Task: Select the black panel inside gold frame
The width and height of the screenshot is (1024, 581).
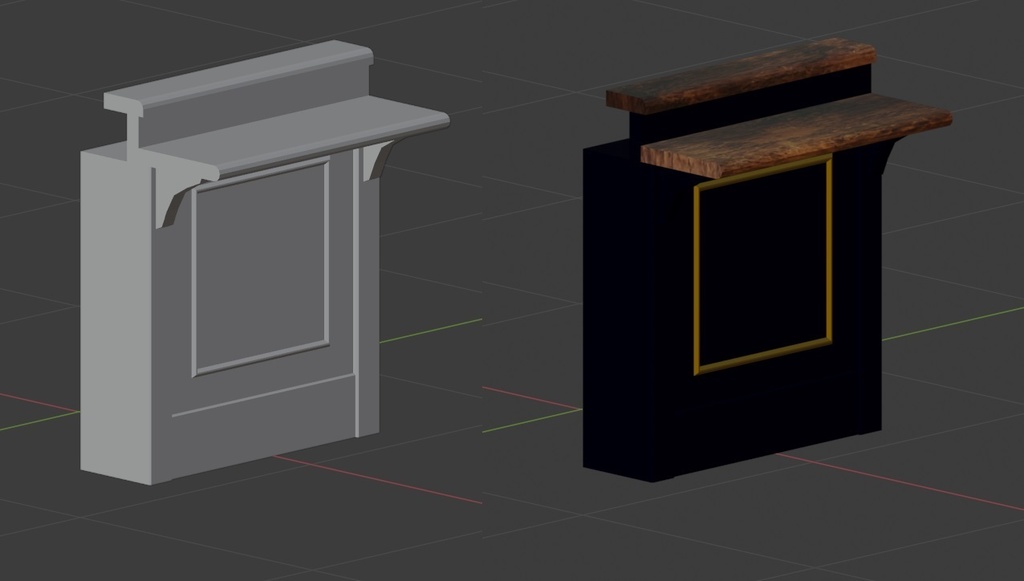Action: tap(763, 266)
